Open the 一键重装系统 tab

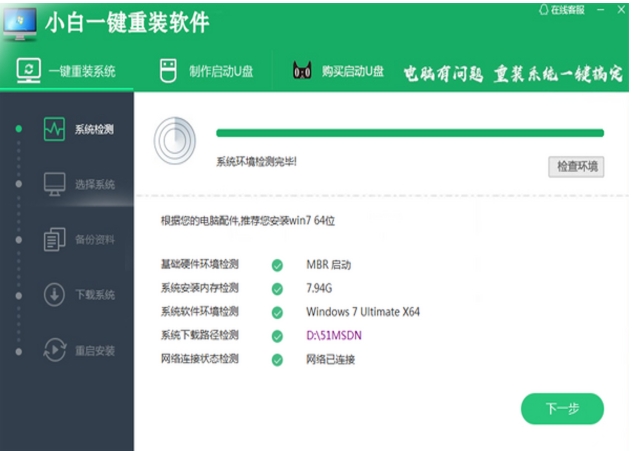tap(66, 71)
